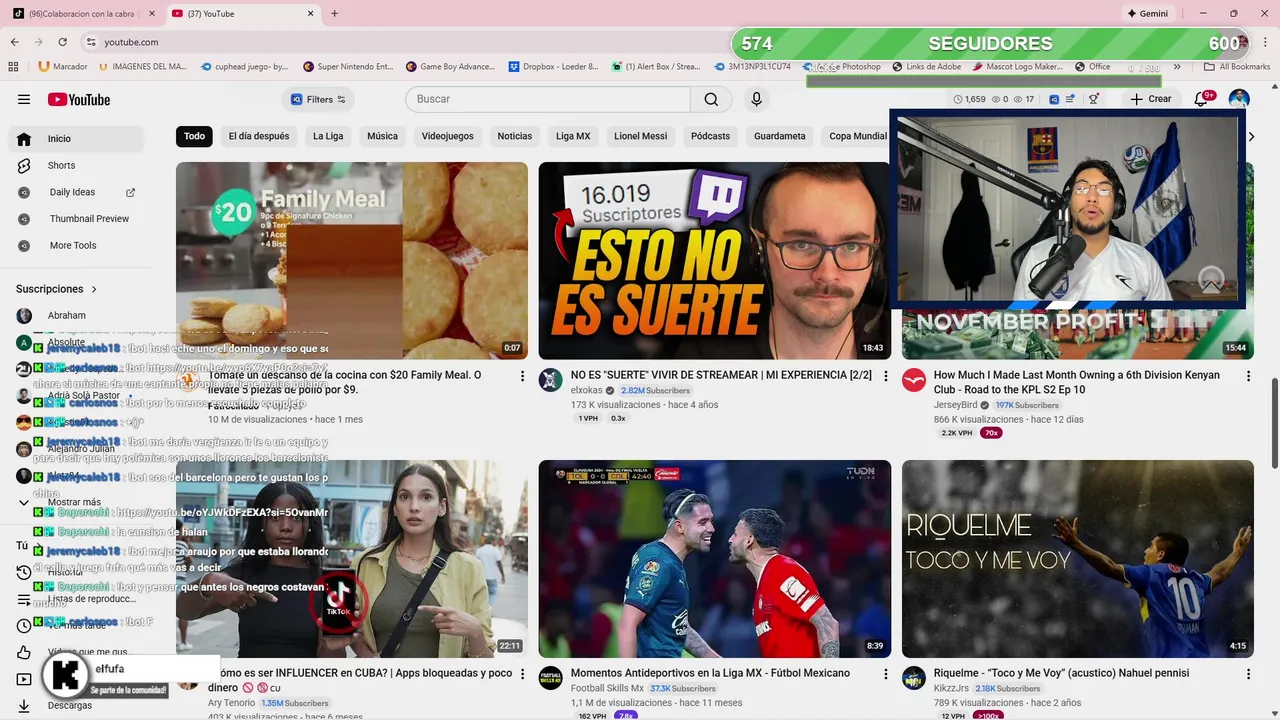Select the Noticias chip
The image size is (1280, 720).
[515, 136]
